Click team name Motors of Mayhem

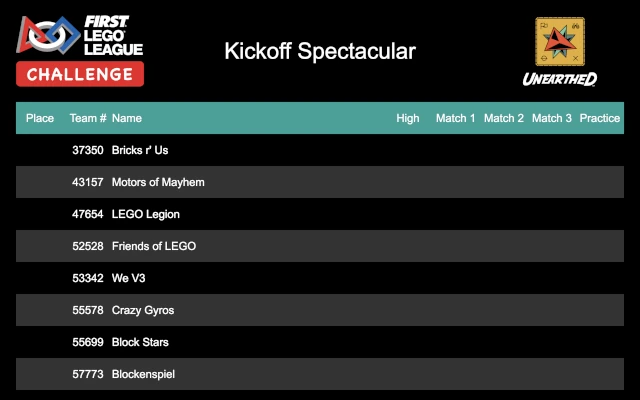point(158,182)
